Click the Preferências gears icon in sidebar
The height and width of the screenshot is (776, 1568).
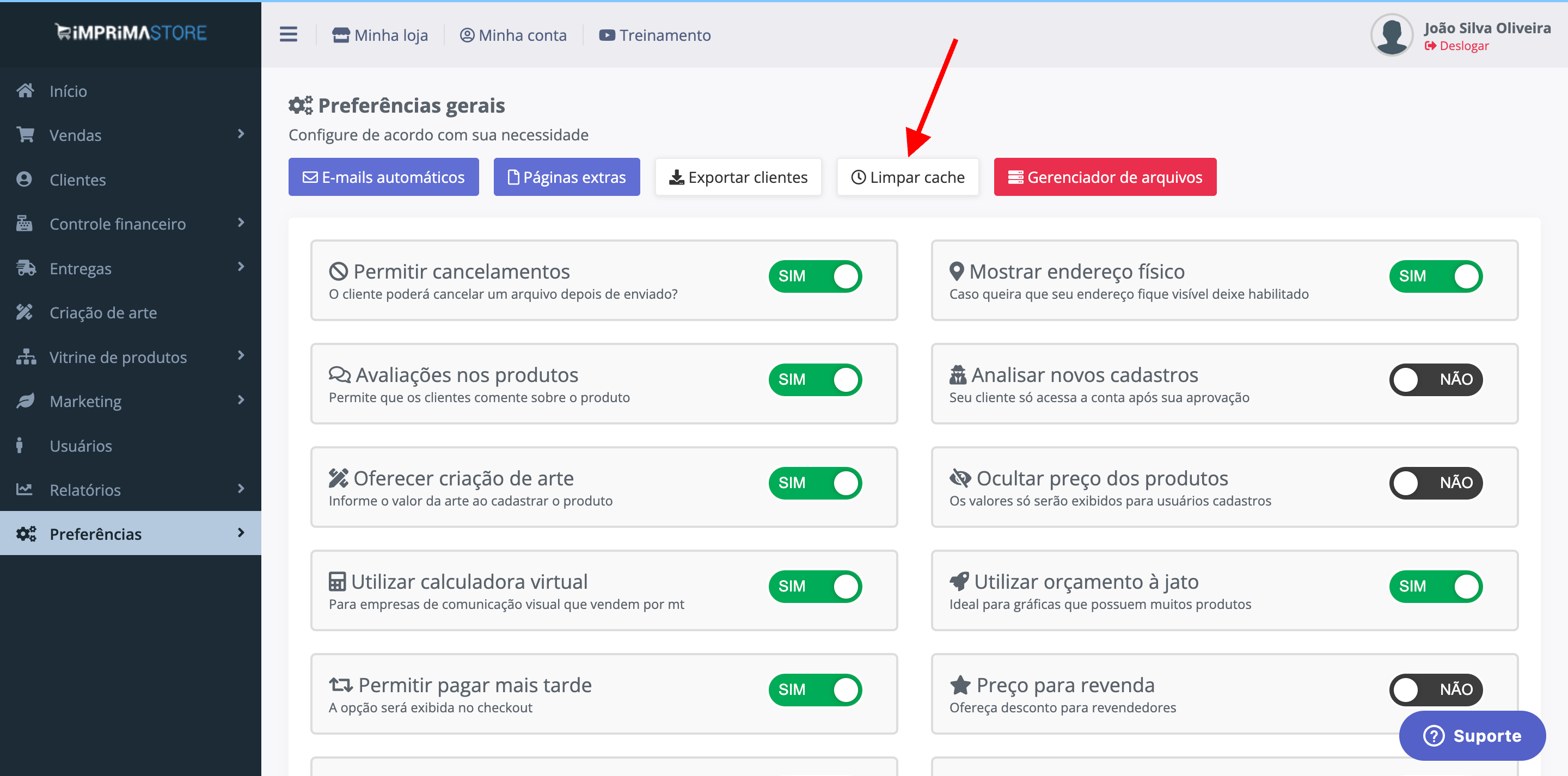click(x=26, y=534)
